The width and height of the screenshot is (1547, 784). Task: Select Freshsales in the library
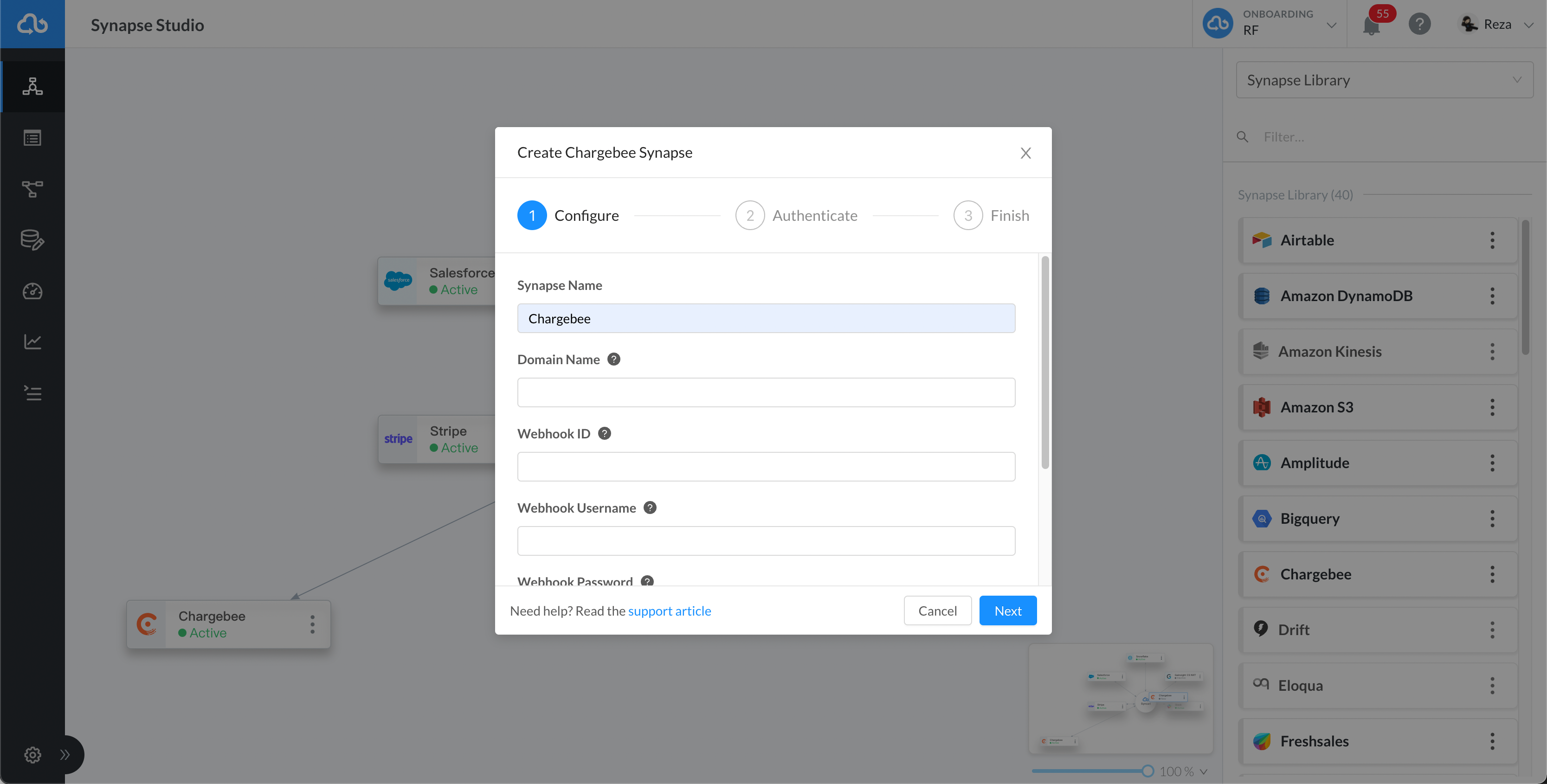[x=1378, y=741]
